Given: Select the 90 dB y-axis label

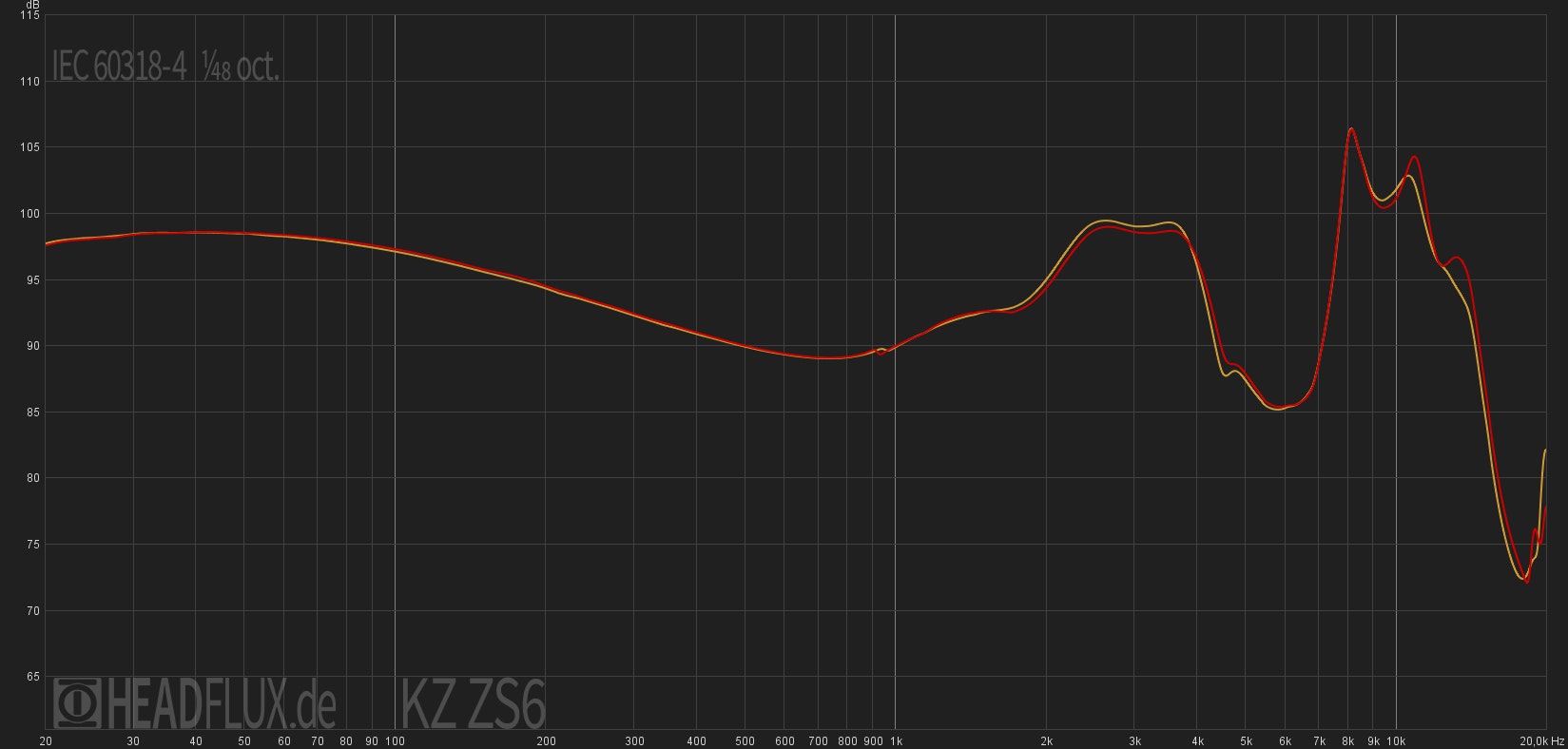Looking at the screenshot, I should coord(32,346).
